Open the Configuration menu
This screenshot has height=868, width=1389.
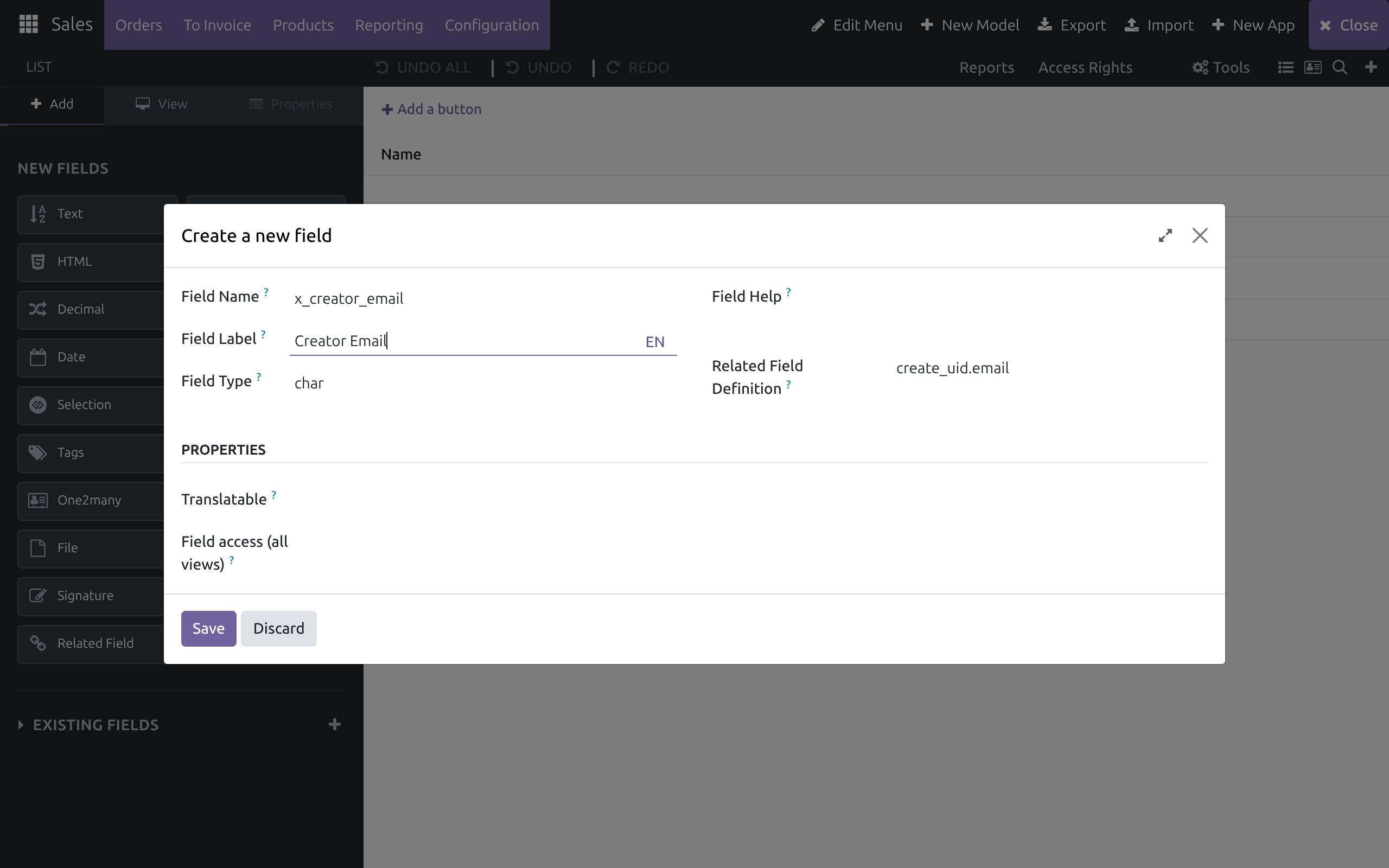[x=492, y=25]
